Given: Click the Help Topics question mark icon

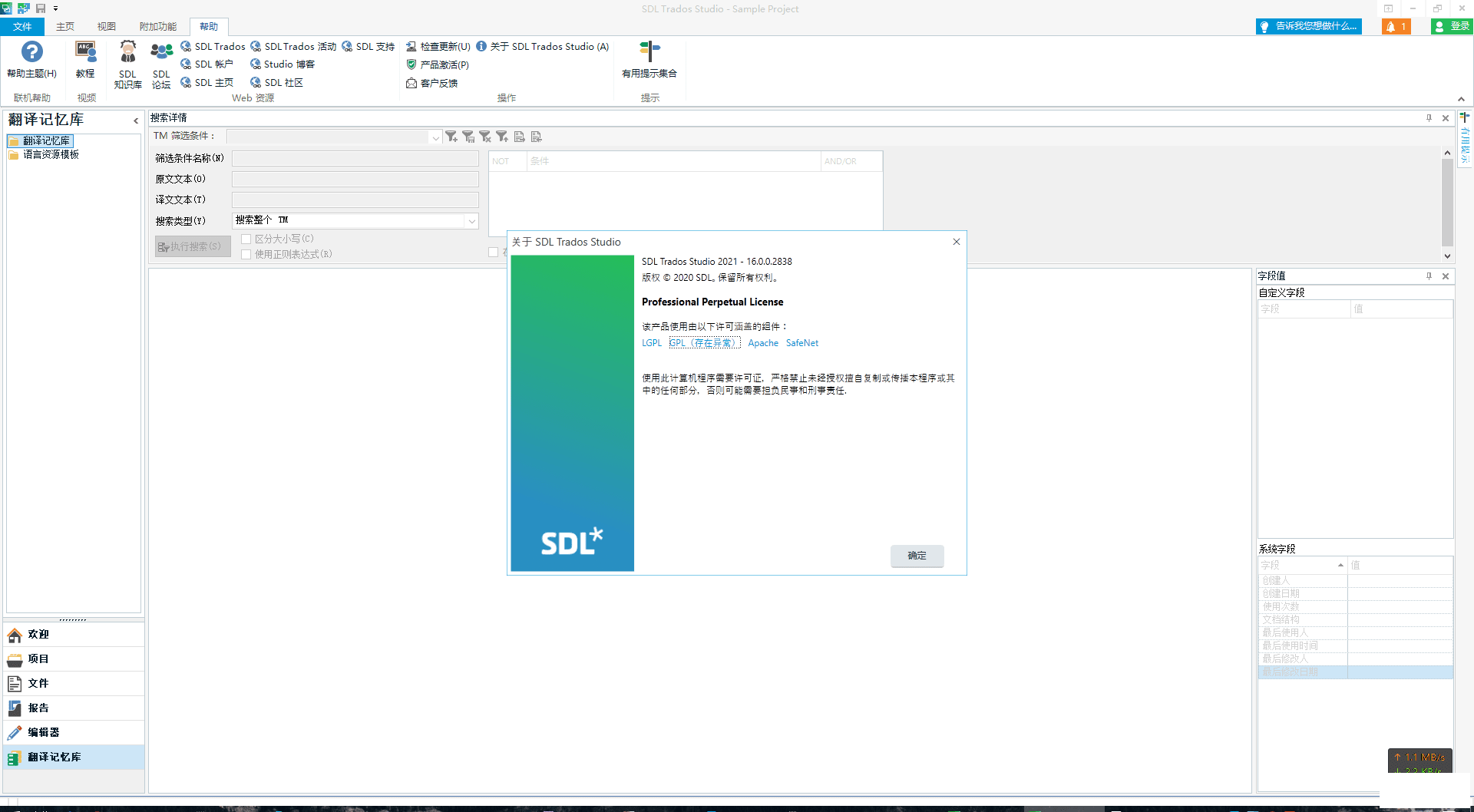Looking at the screenshot, I should [31, 52].
